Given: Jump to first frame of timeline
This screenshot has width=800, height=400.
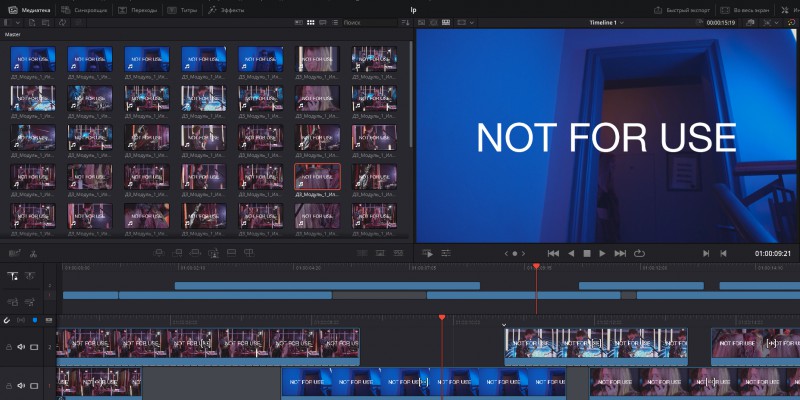Looking at the screenshot, I should [x=553, y=253].
